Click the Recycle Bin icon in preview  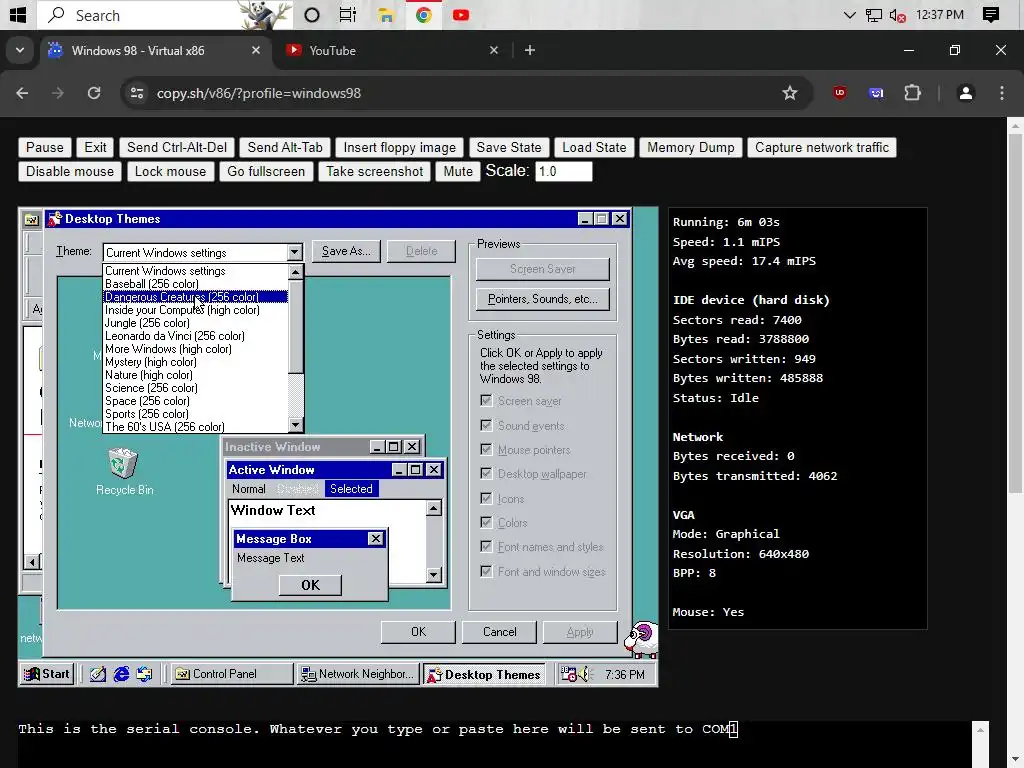(123, 463)
